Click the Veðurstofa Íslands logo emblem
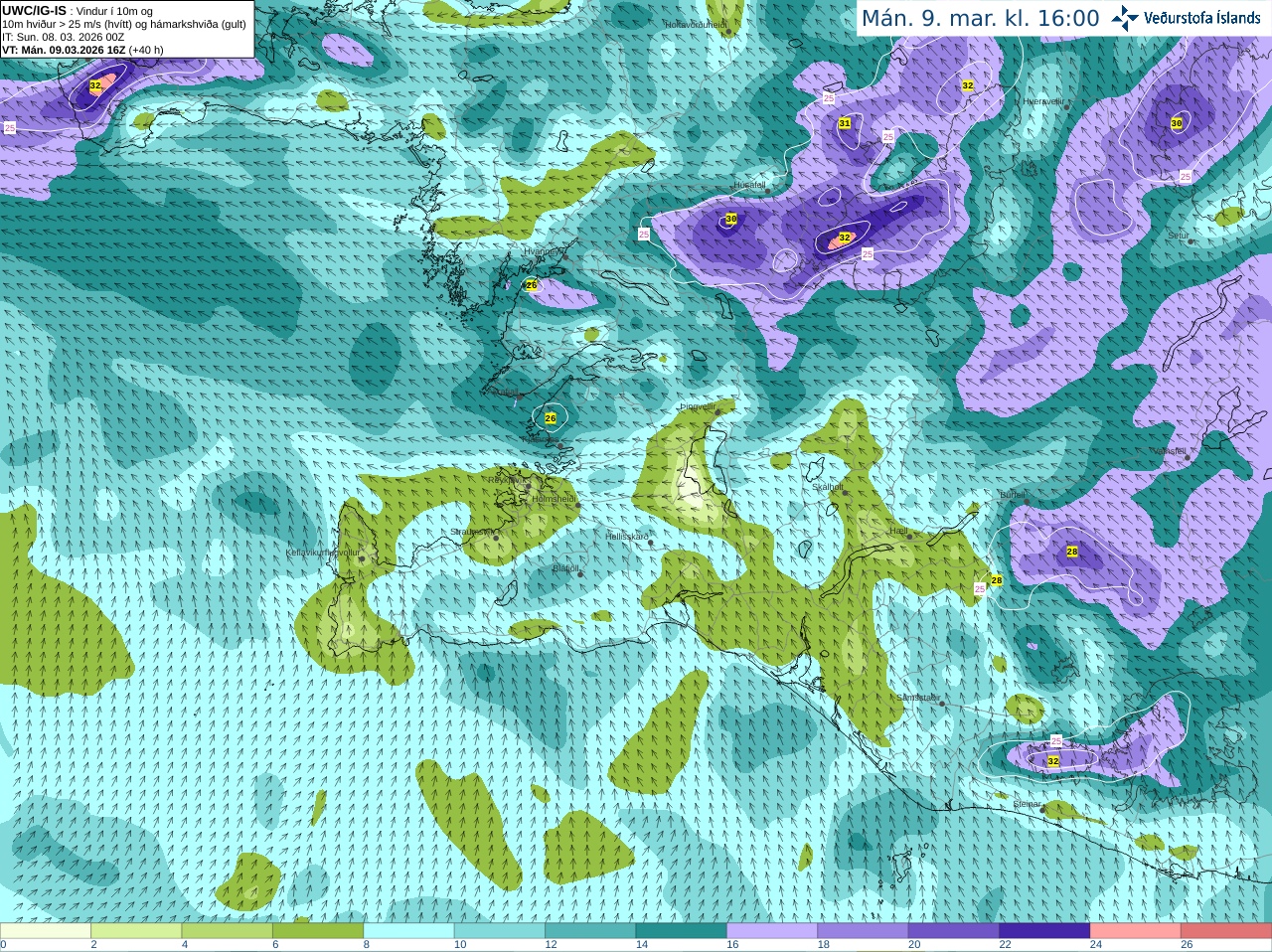 [x=1125, y=18]
